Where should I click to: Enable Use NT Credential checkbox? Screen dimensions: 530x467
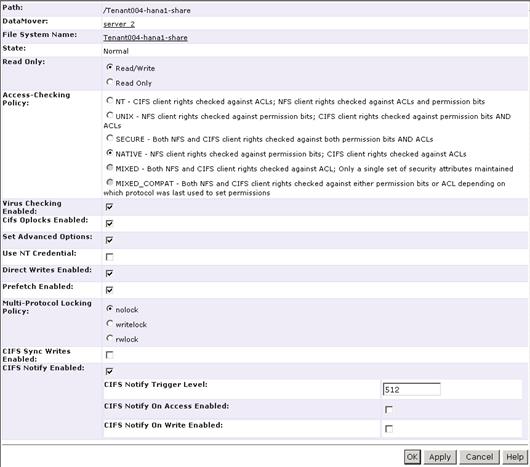pyautogui.click(x=109, y=257)
